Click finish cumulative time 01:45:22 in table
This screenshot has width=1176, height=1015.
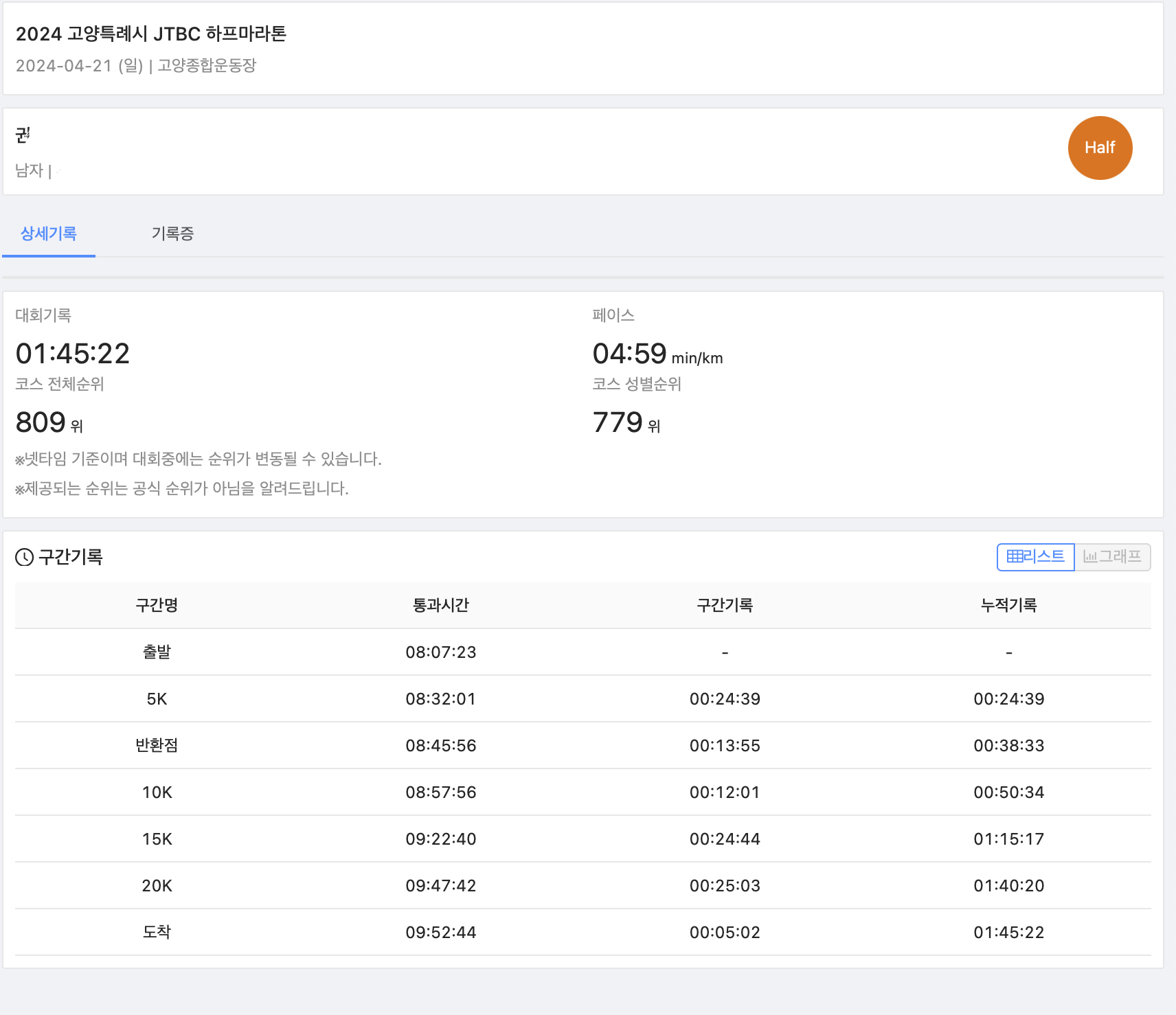(1008, 933)
